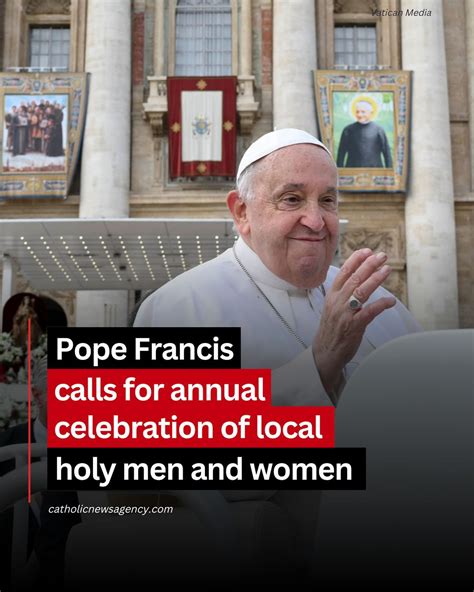Click the white skullcap

282,148
